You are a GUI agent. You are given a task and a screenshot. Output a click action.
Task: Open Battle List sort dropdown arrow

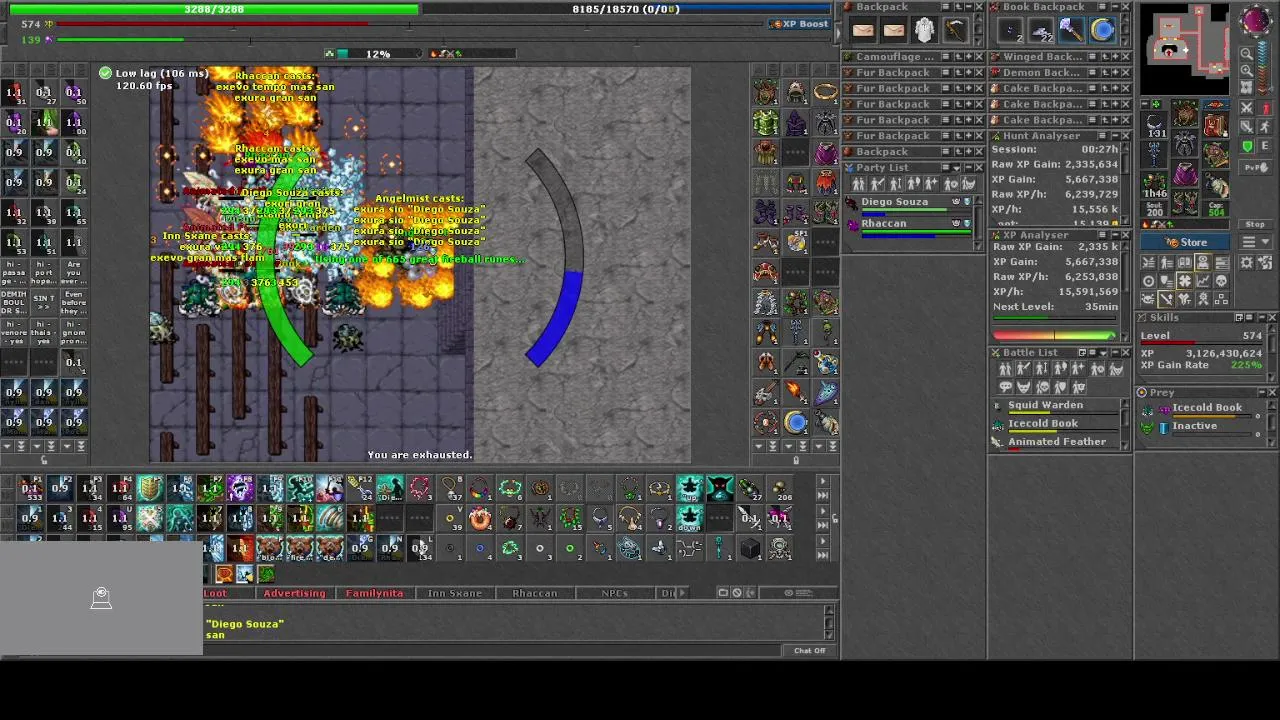click(1103, 353)
